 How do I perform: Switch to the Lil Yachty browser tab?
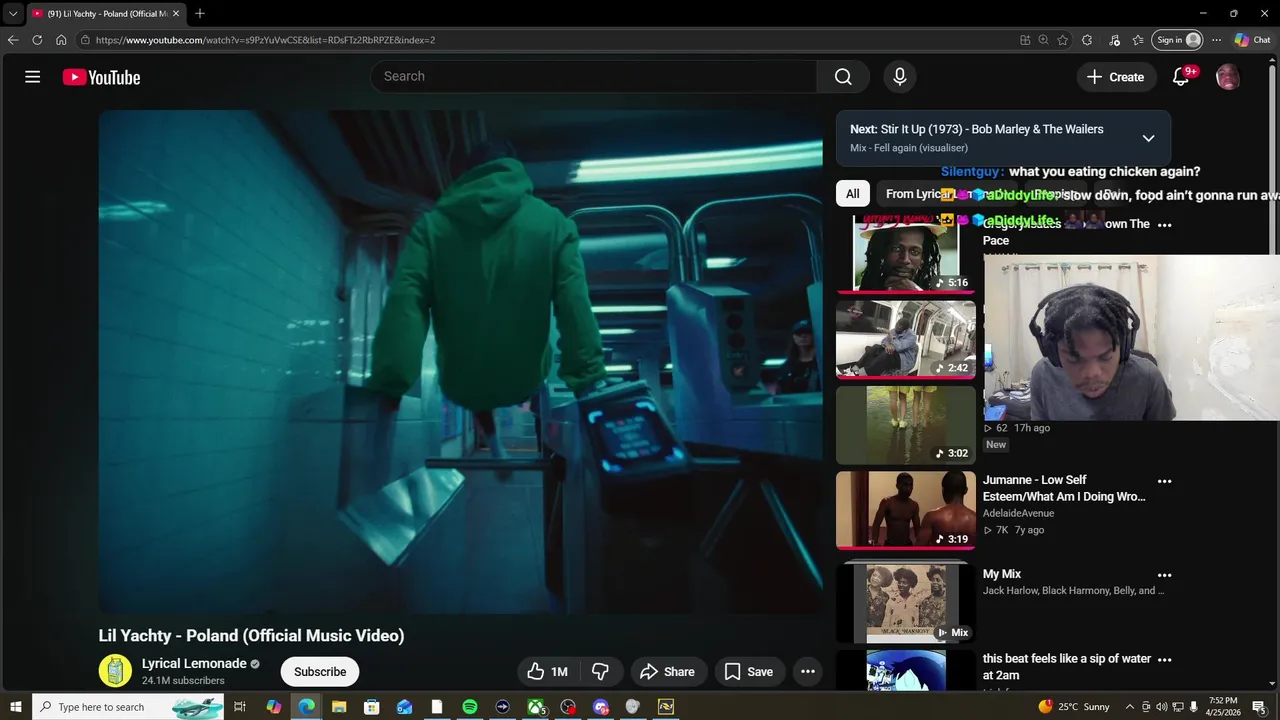pyautogui.click(x=105, y=13)
